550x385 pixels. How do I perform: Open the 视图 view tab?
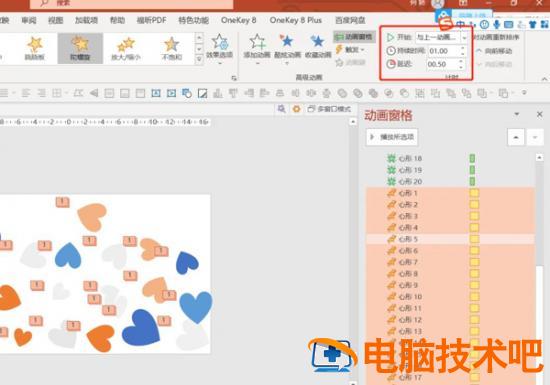click(55, 21)
